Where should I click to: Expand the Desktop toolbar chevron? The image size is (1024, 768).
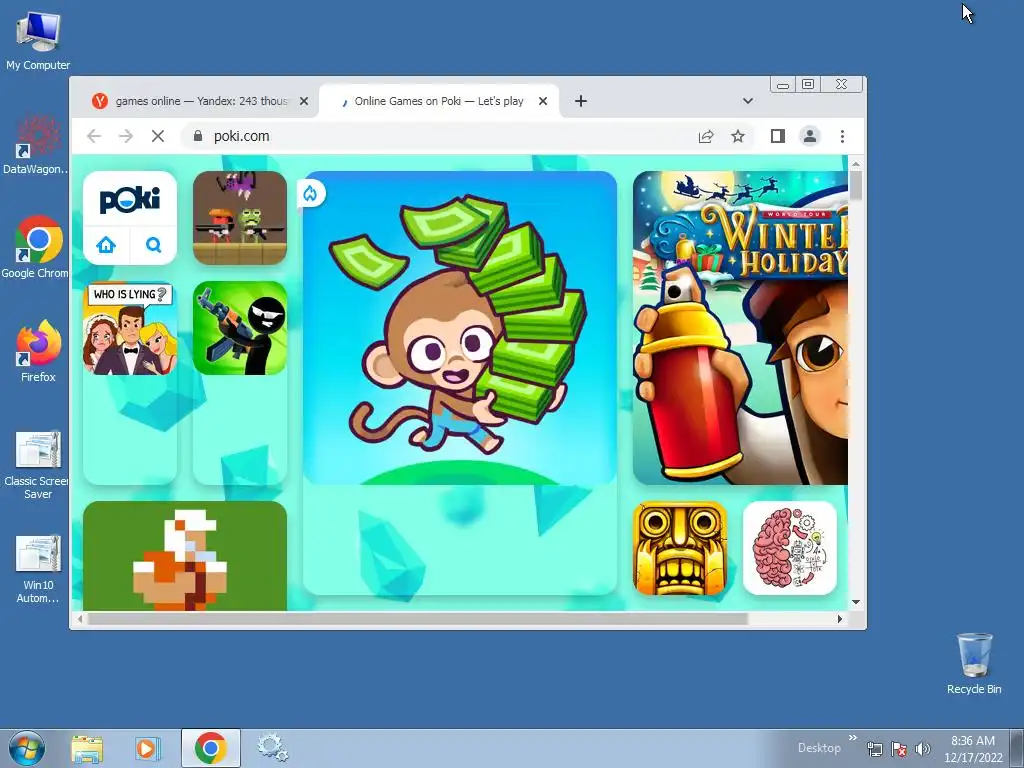coord(852,738)
